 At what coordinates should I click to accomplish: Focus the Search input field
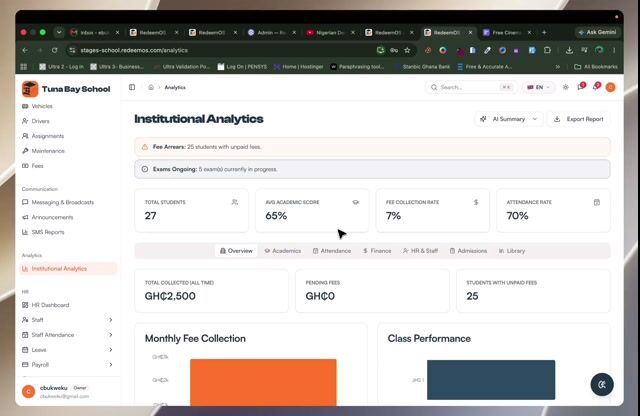point(471,87)
